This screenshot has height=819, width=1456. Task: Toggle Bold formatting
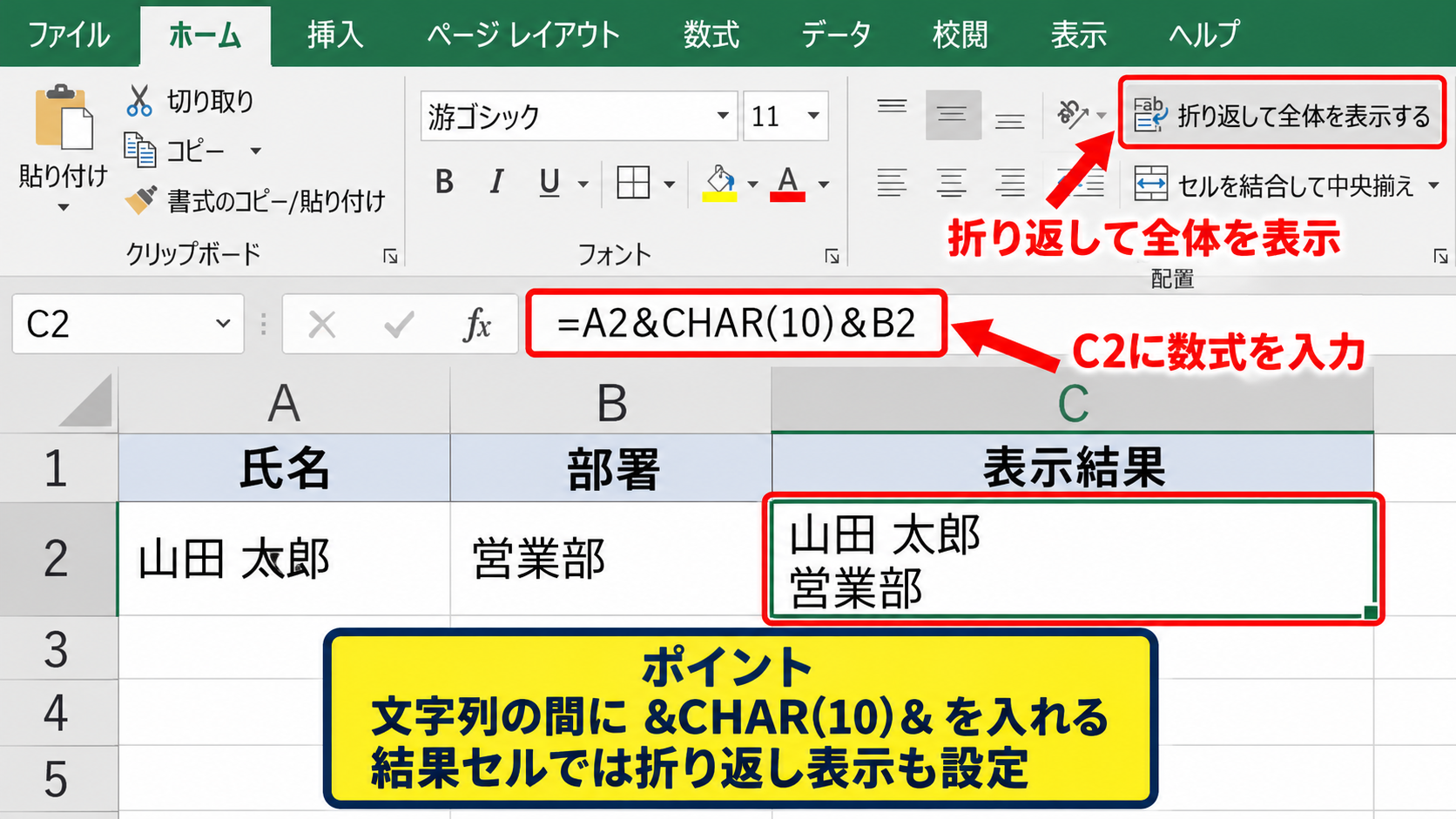point(444,183)
